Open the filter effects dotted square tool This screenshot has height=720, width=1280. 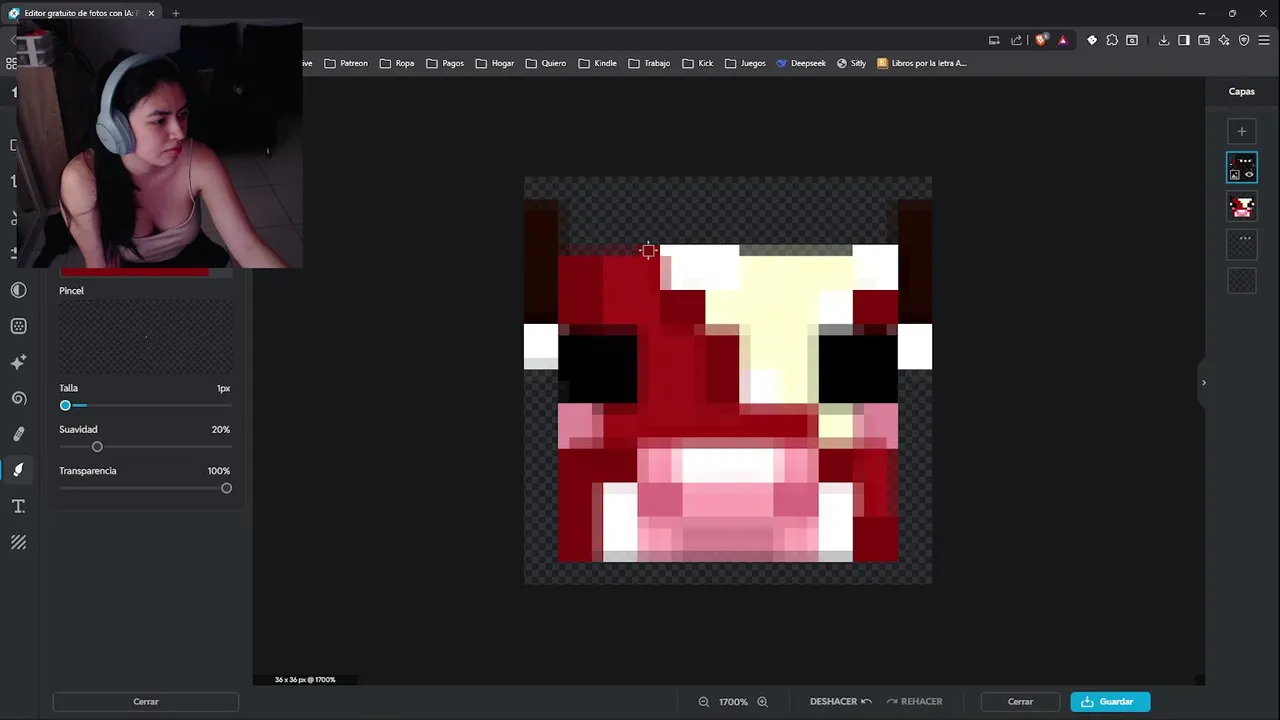point(18,326)
